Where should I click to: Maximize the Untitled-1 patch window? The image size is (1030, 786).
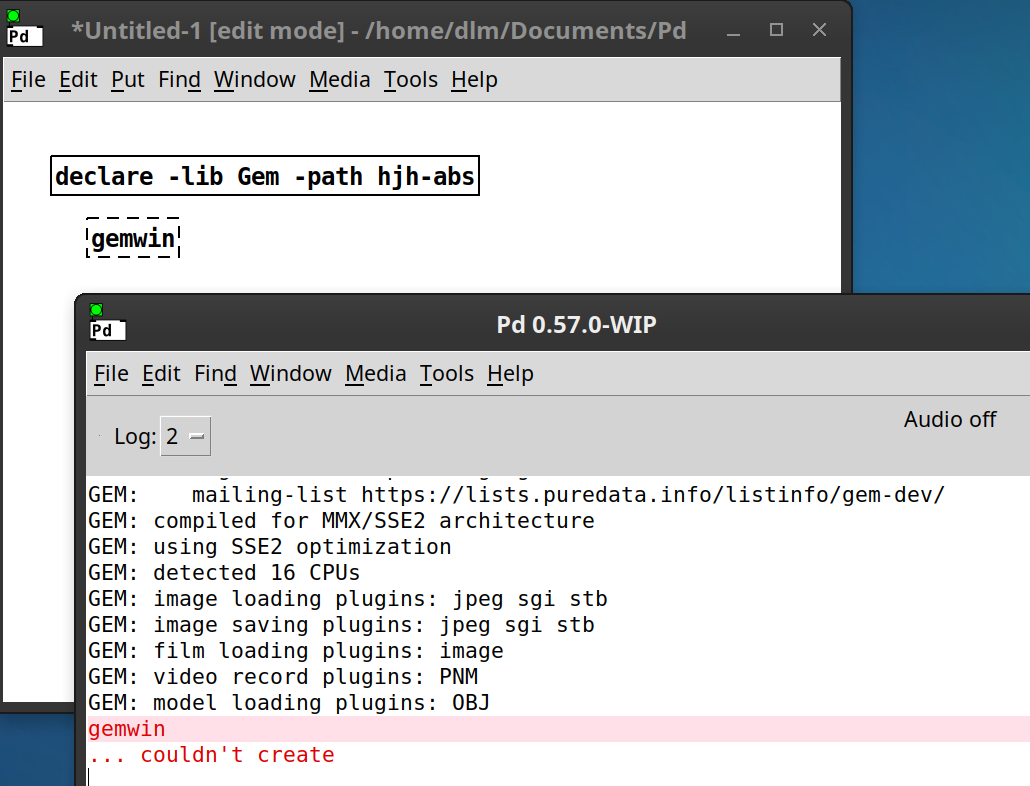tap(776, 30)
